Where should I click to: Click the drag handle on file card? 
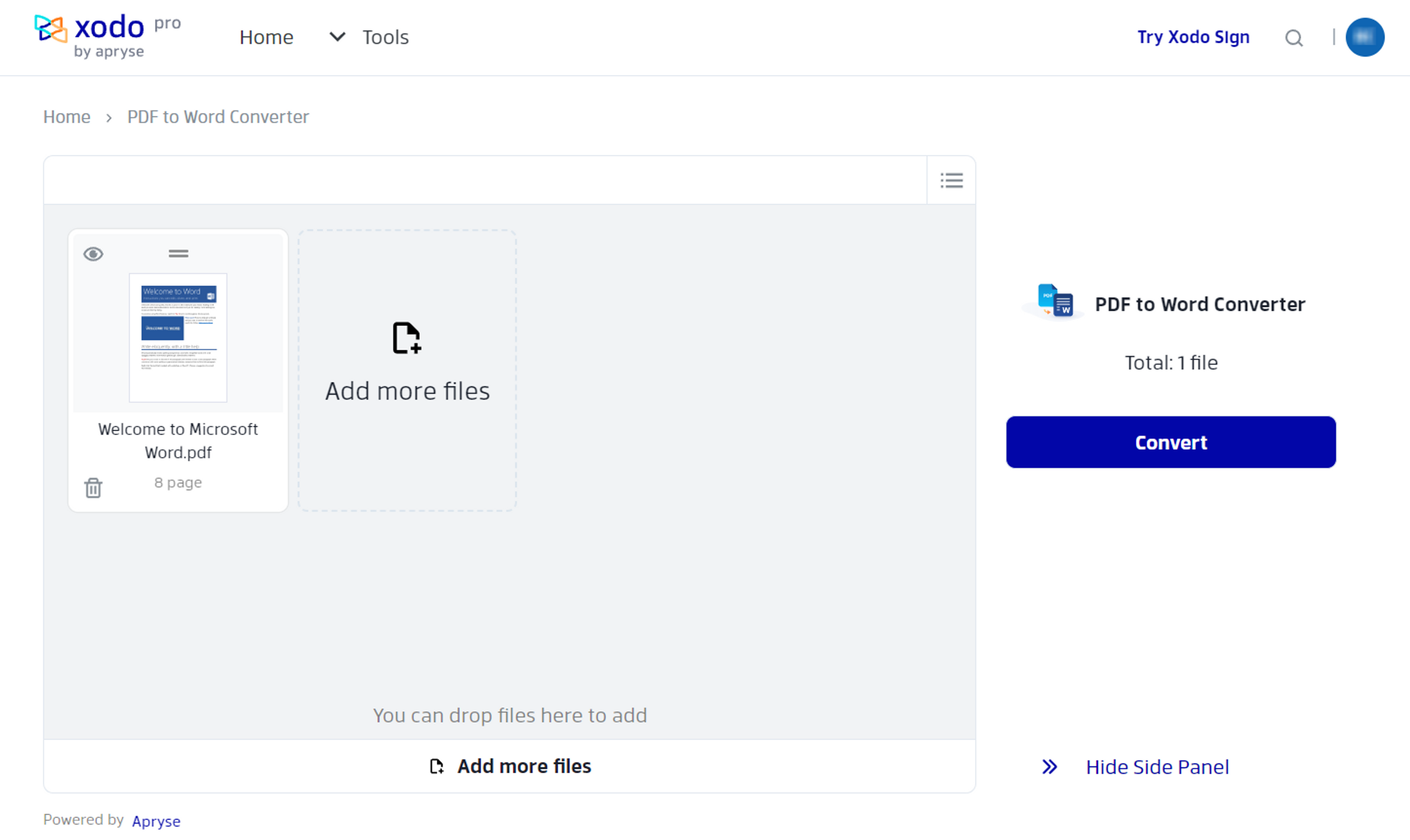(178, 254)
